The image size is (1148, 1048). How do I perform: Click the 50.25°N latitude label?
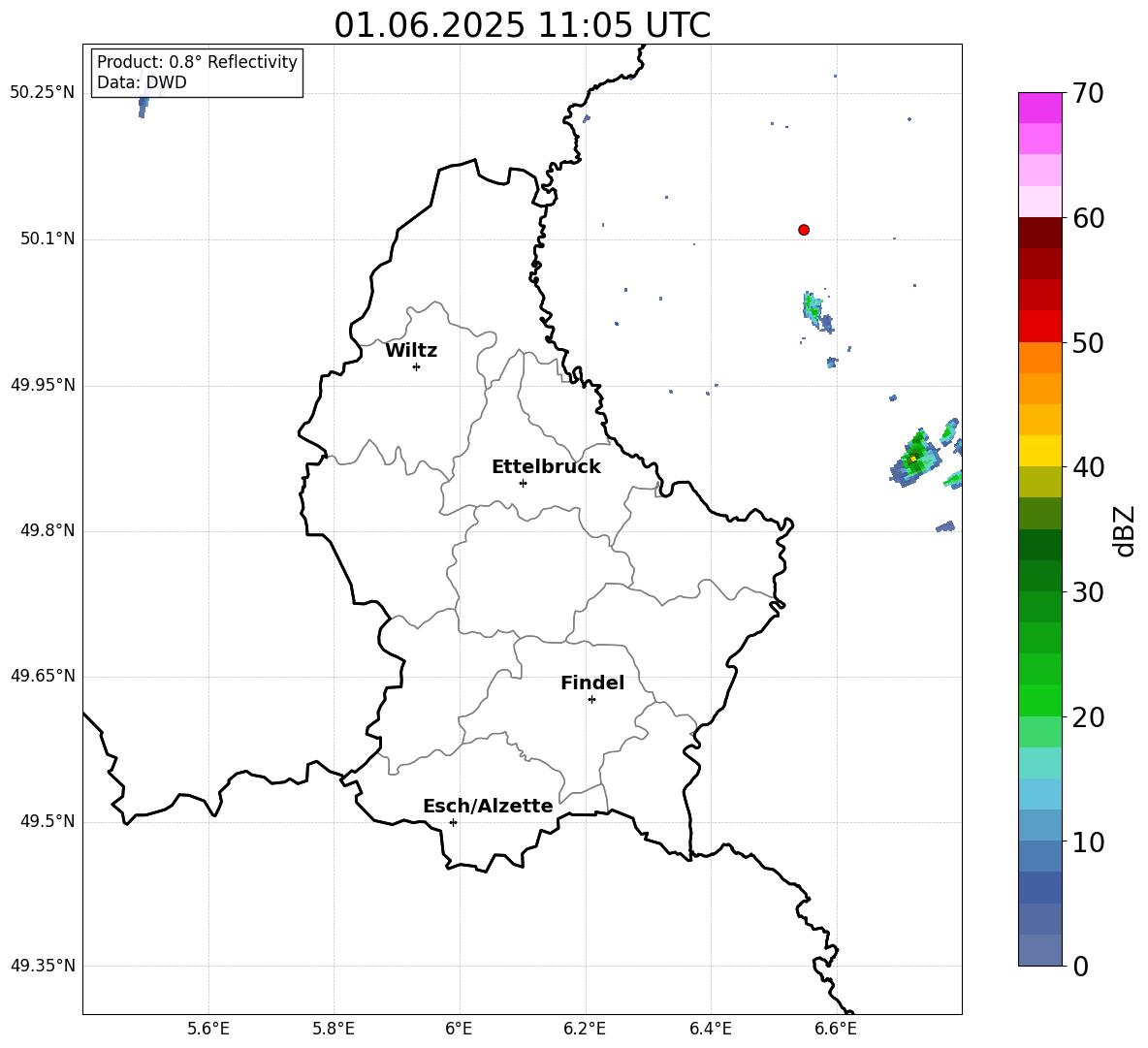tap(43, 93)
